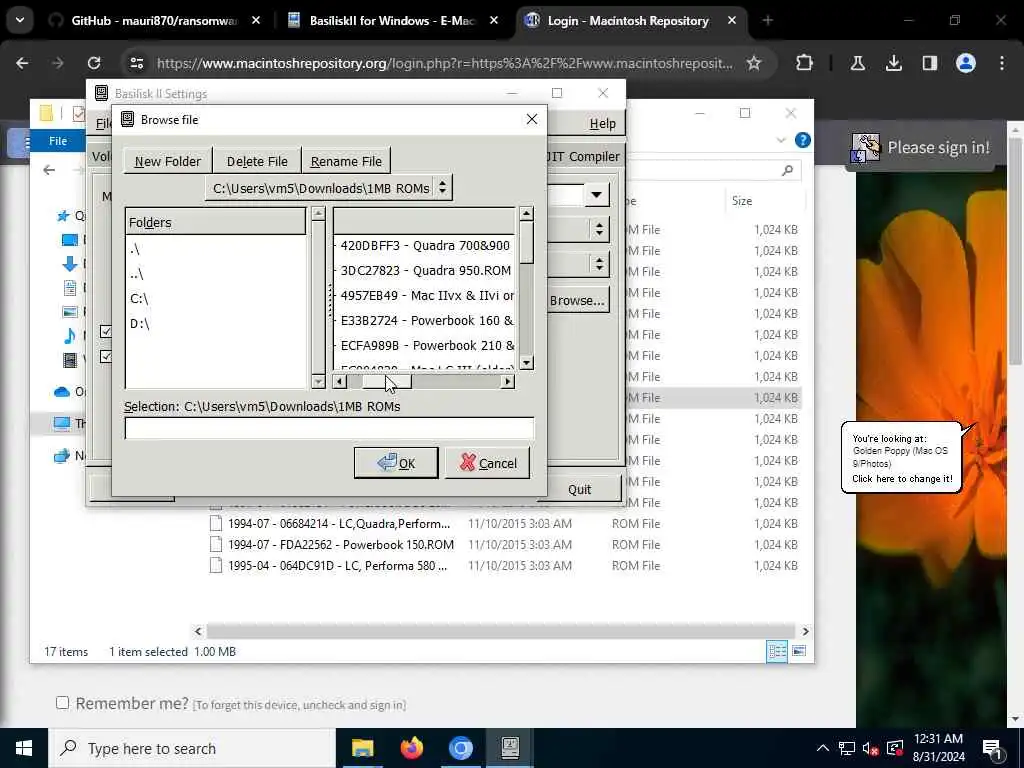The width and height of the screenshot is (1024, 768).
Task: Select file 3DC27823 - Quadra 950.ROM
Action: click(x=424, y=270)
